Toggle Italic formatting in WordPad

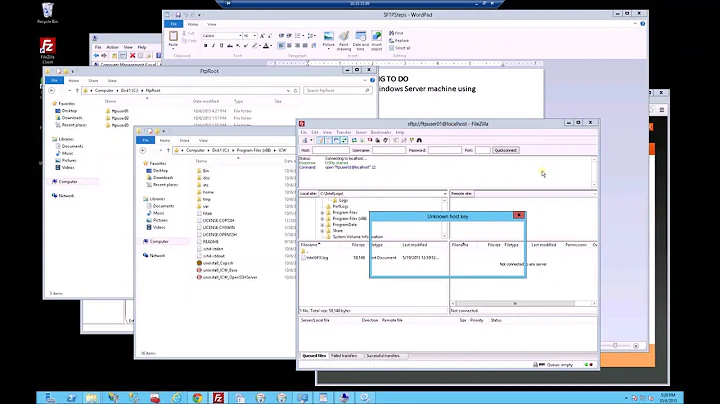(x=214, y=45)
